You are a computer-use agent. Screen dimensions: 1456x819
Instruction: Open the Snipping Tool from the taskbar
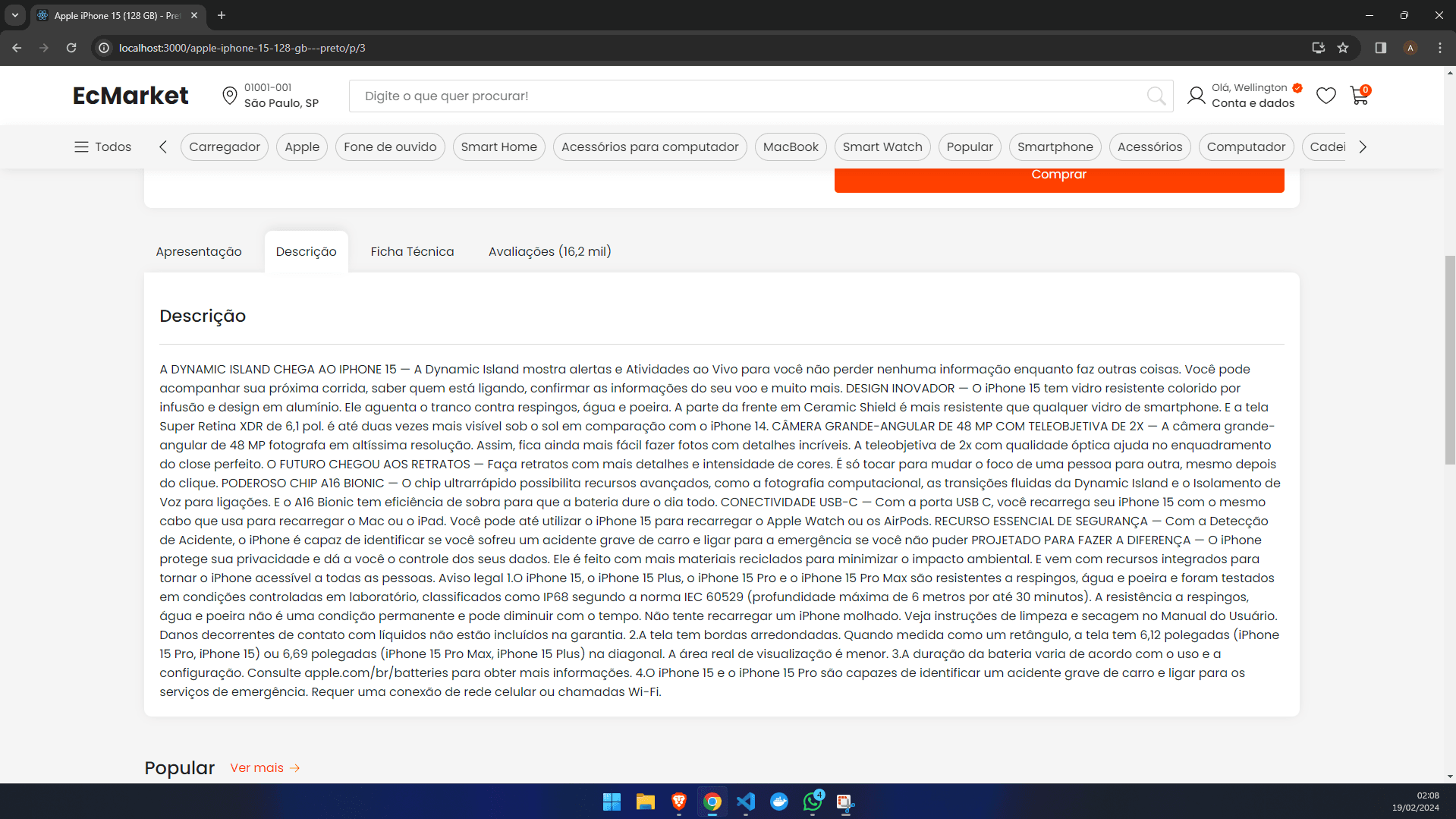845,802
